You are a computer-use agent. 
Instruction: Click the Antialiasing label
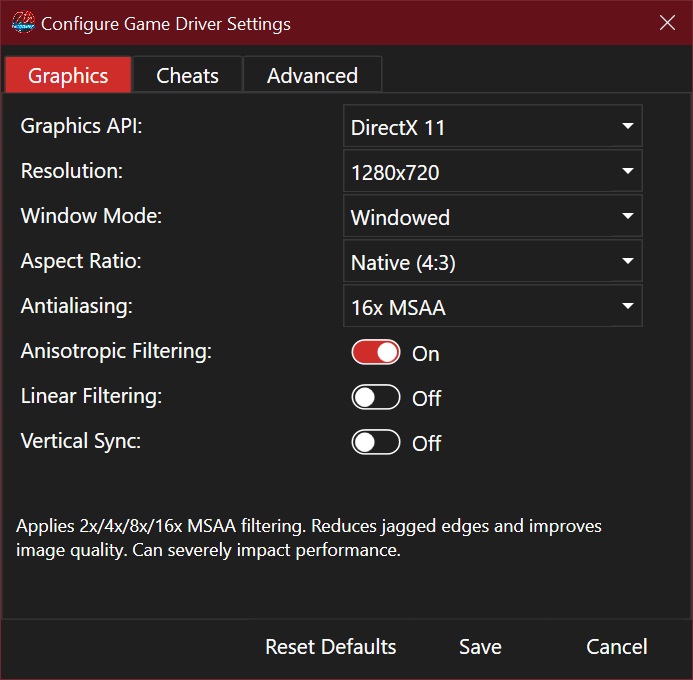point(76,306)
